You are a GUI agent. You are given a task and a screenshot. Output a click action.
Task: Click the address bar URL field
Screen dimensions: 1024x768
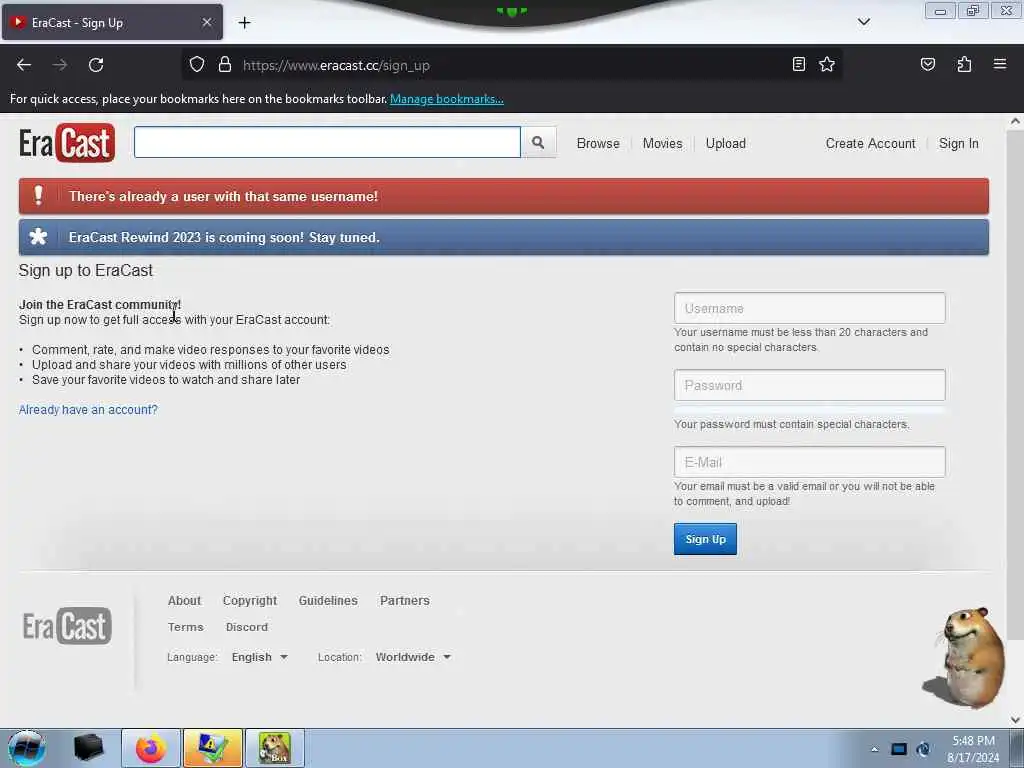coord(513,65)
